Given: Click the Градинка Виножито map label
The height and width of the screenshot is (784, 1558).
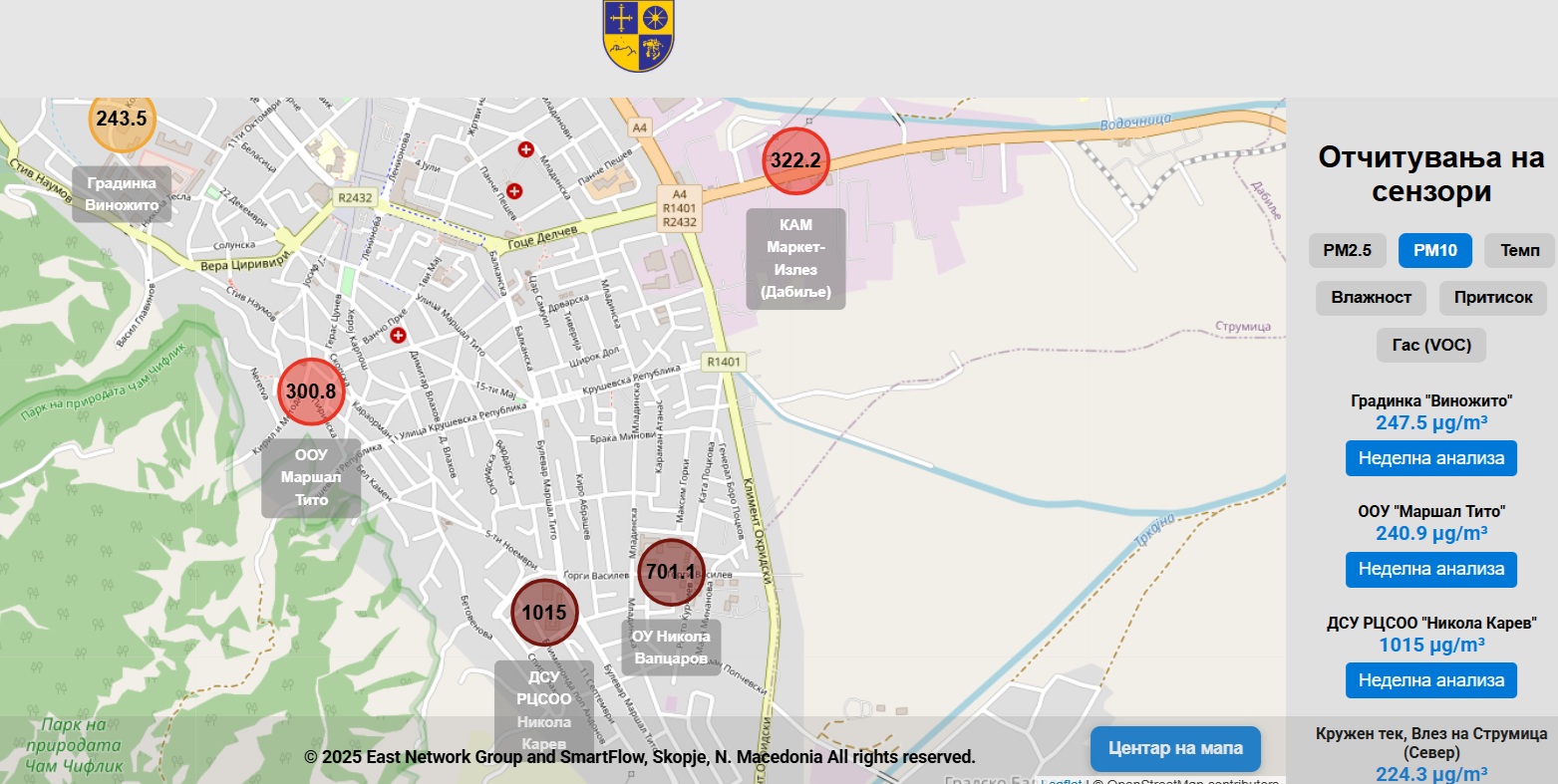Looking at the screenshot, I should (122, 194).
